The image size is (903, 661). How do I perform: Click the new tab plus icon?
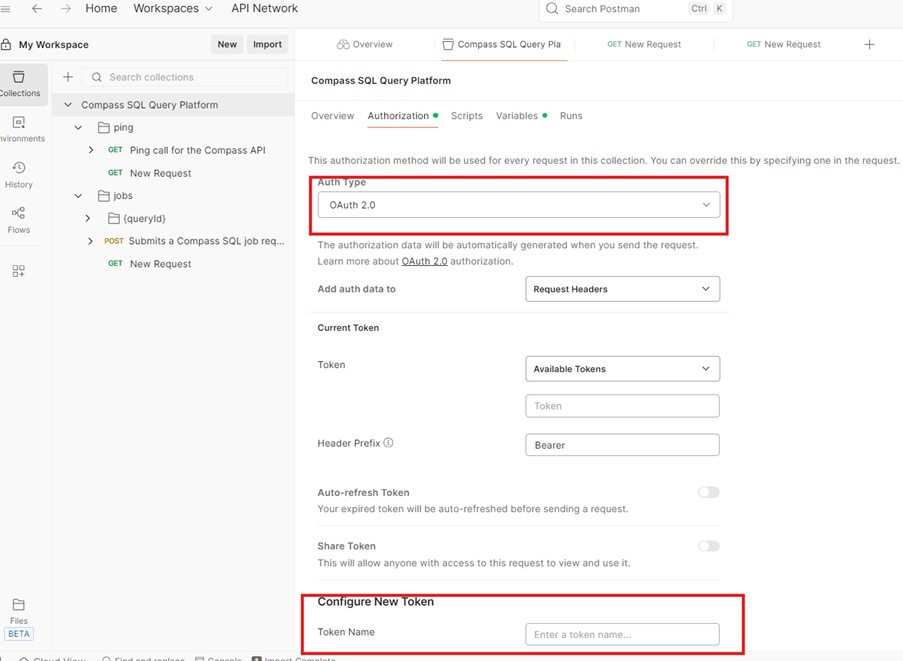[869, 45]
